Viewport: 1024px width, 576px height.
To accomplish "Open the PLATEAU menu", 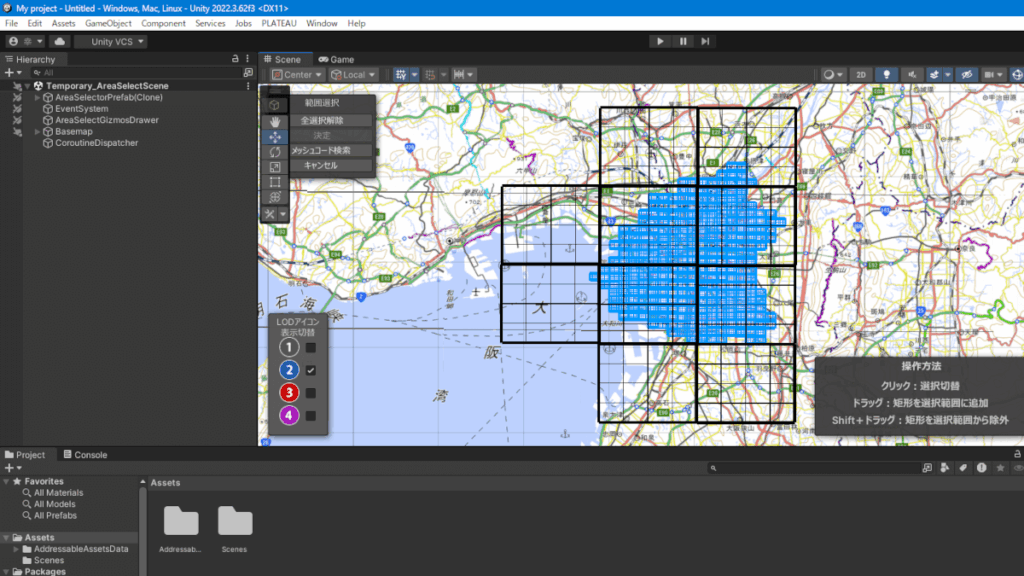I will [x=280, y=23].
